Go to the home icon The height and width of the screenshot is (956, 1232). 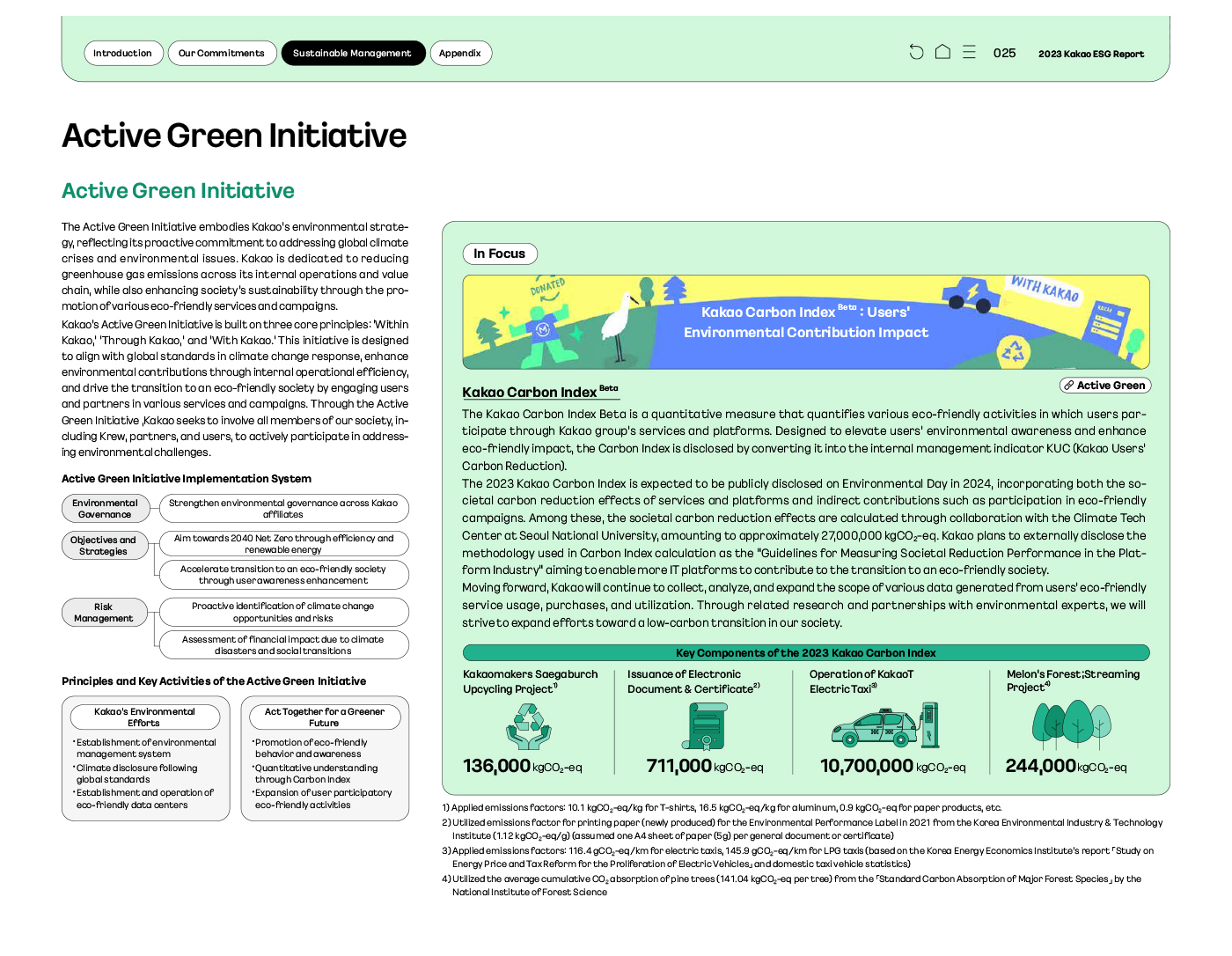942,52
